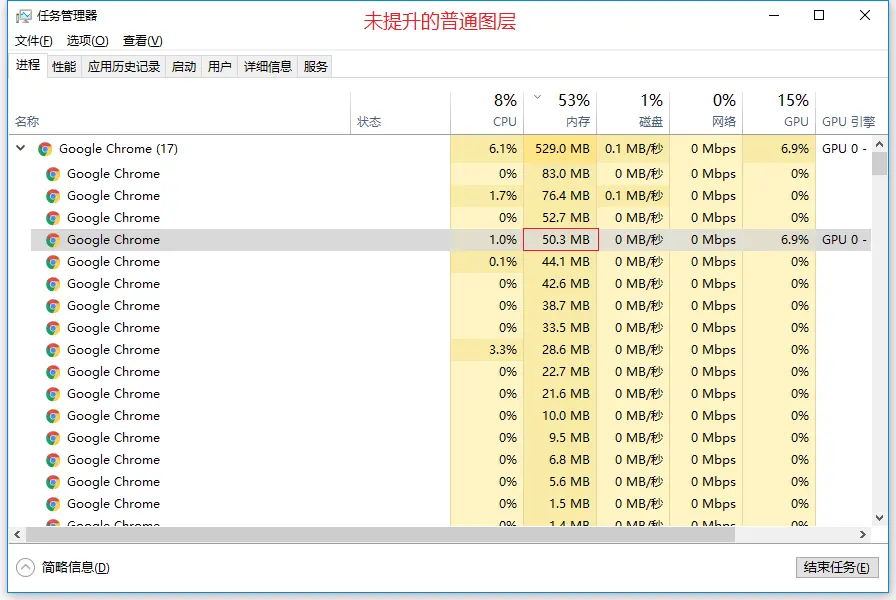Minimize the Task Manager window

(774, 15)
